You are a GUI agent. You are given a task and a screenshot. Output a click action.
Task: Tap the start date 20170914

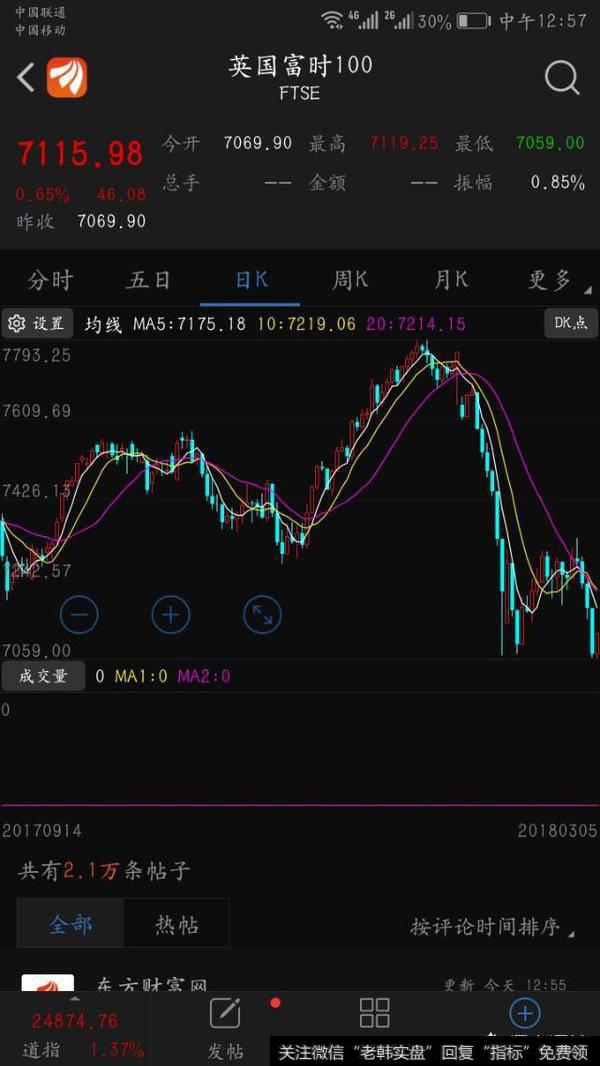(42, 830)
